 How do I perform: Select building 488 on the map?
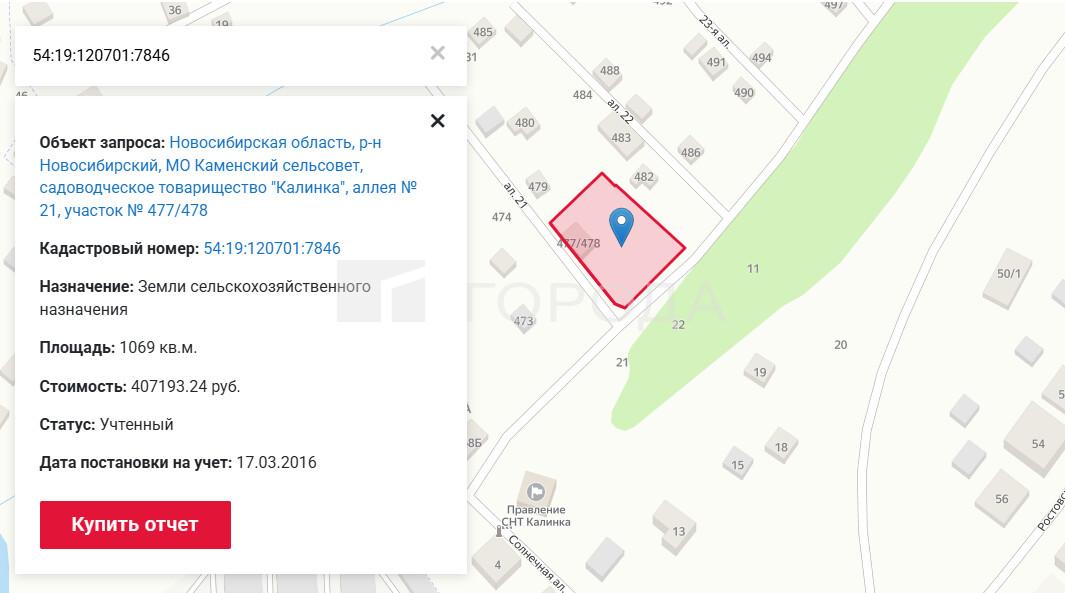[x=609, y=71]
